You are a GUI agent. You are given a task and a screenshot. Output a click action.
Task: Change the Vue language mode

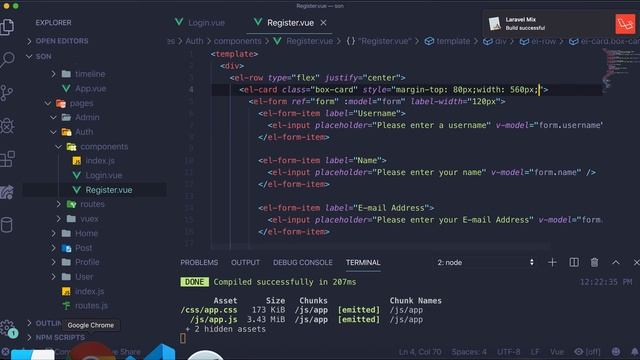[557, 351]
